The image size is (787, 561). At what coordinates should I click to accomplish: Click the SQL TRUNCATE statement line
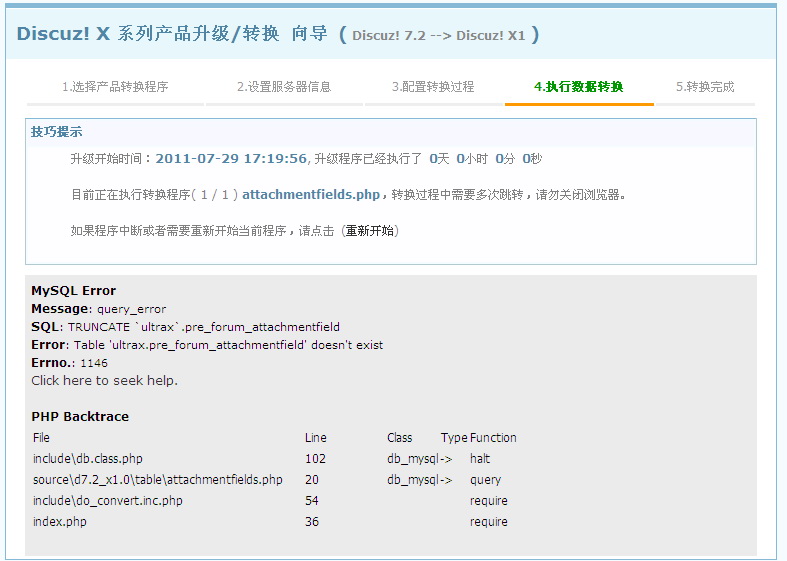point(185,327)
